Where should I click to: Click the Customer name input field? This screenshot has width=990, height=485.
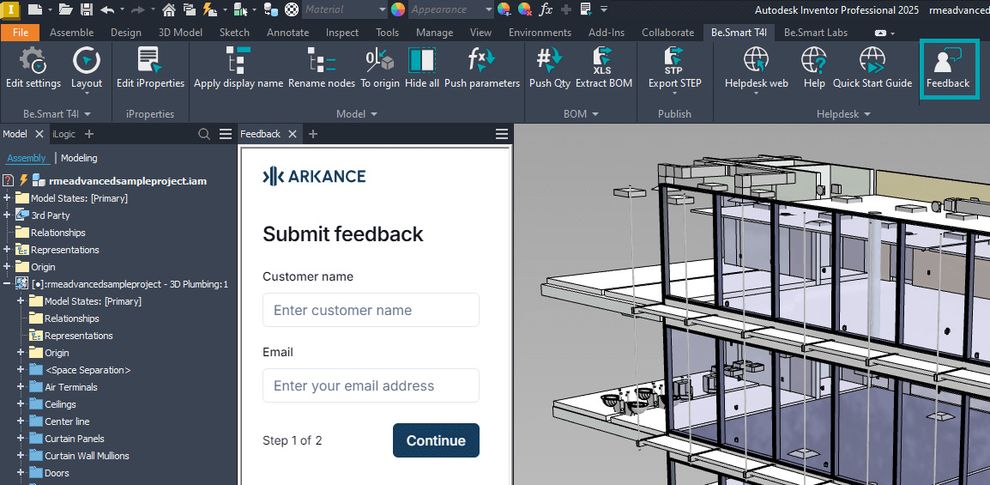(371, 310)
